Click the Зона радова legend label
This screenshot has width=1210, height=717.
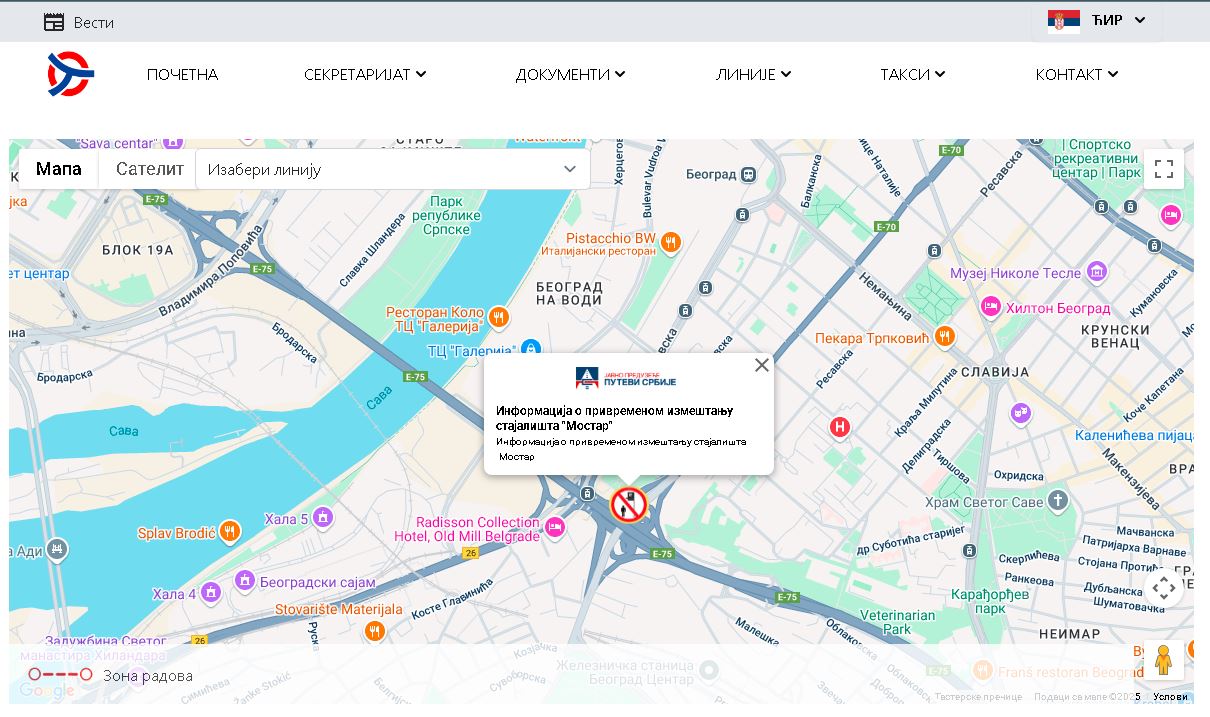click(148, 676)
